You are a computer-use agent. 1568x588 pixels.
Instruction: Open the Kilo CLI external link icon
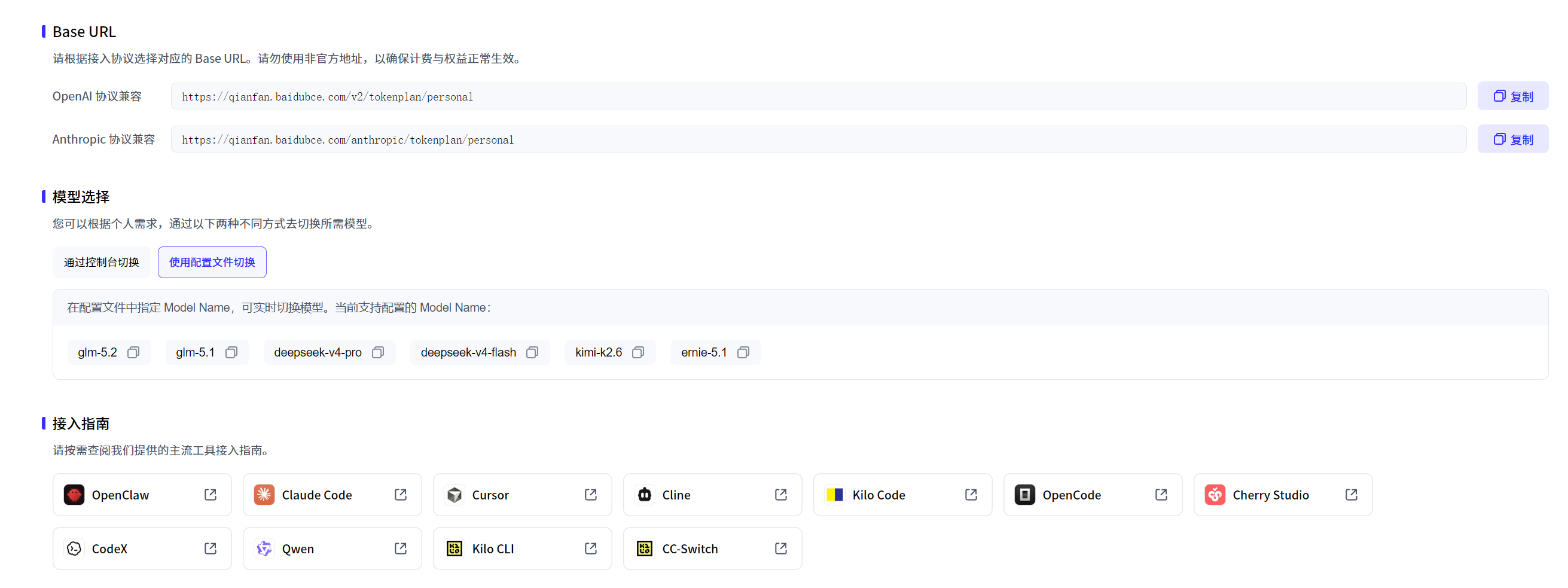point(591,549)
